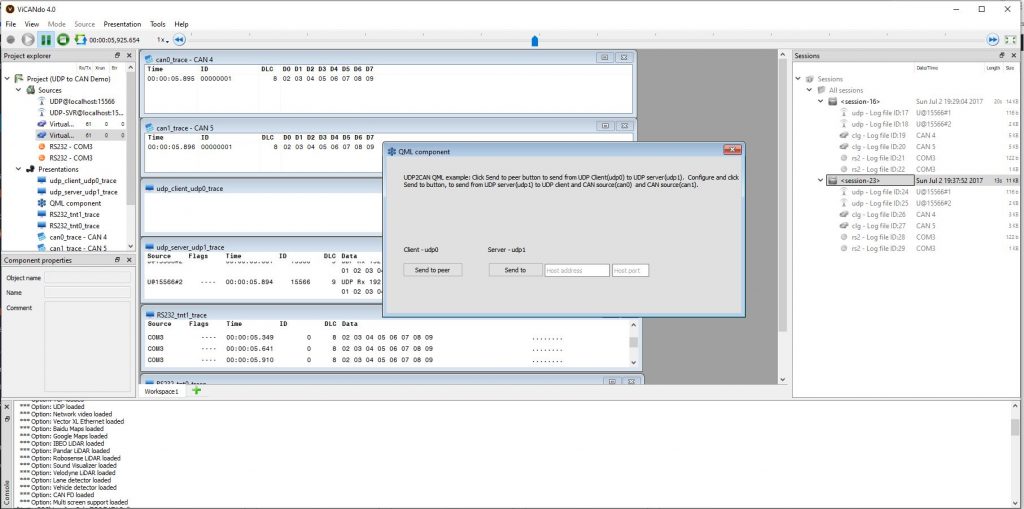Click the Send to button
The image size is (1024, 509).
point(515,270)
